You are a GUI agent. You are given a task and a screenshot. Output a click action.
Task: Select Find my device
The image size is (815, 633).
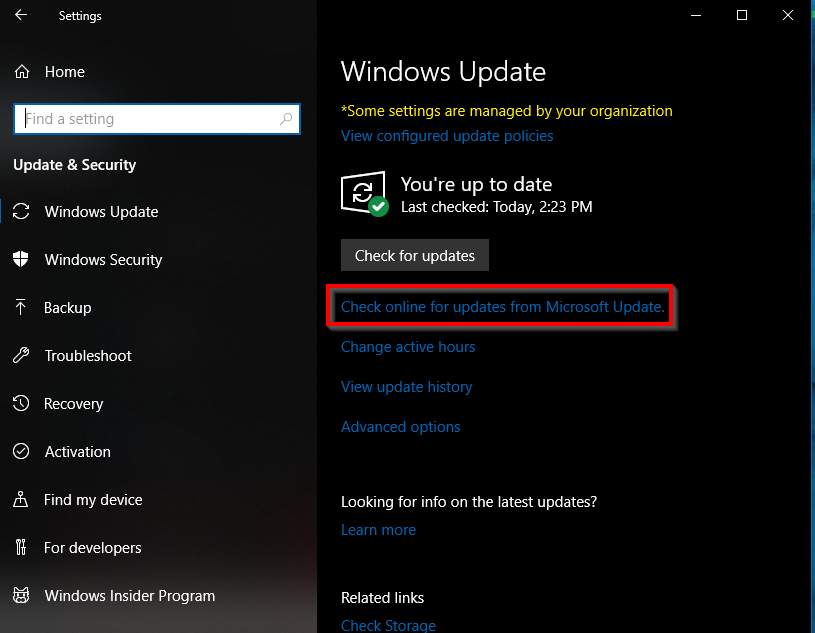point(93,499)
